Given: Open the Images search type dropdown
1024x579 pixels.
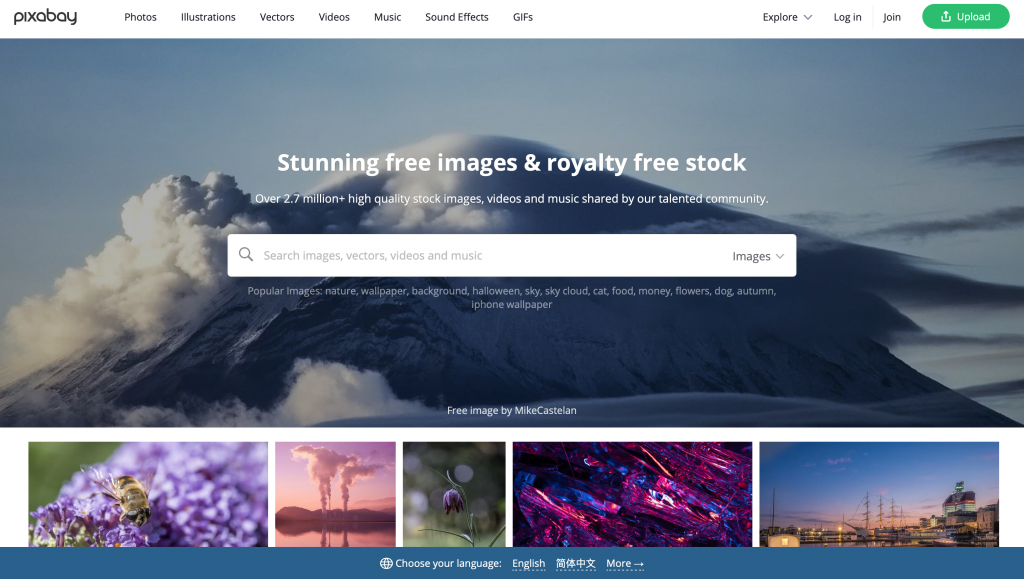Looking at the screenshot, I should (758, 256).
